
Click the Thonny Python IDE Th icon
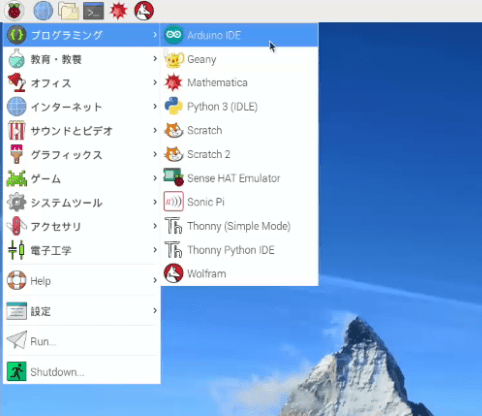173,250
